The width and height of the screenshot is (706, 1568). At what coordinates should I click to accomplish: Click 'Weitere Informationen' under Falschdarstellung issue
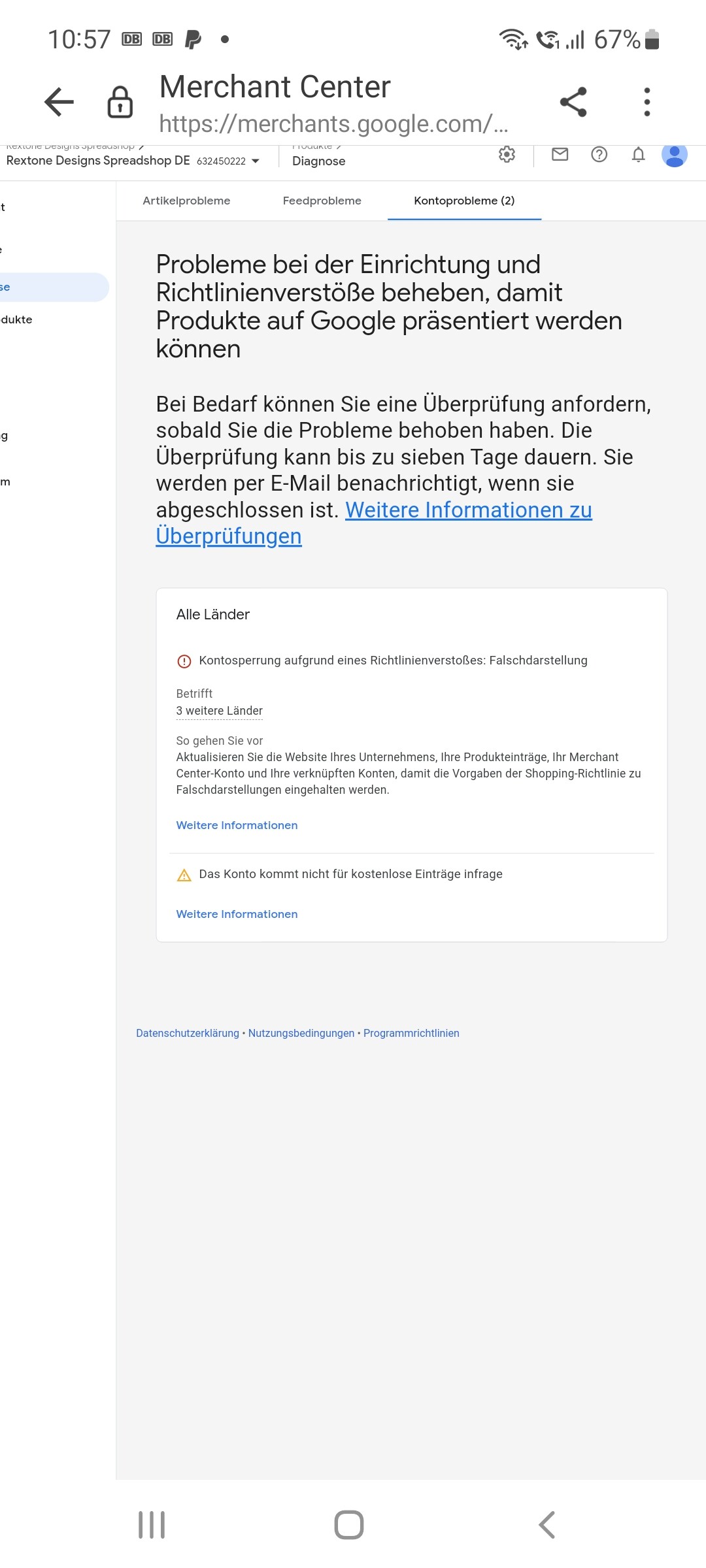click(237, 825)
